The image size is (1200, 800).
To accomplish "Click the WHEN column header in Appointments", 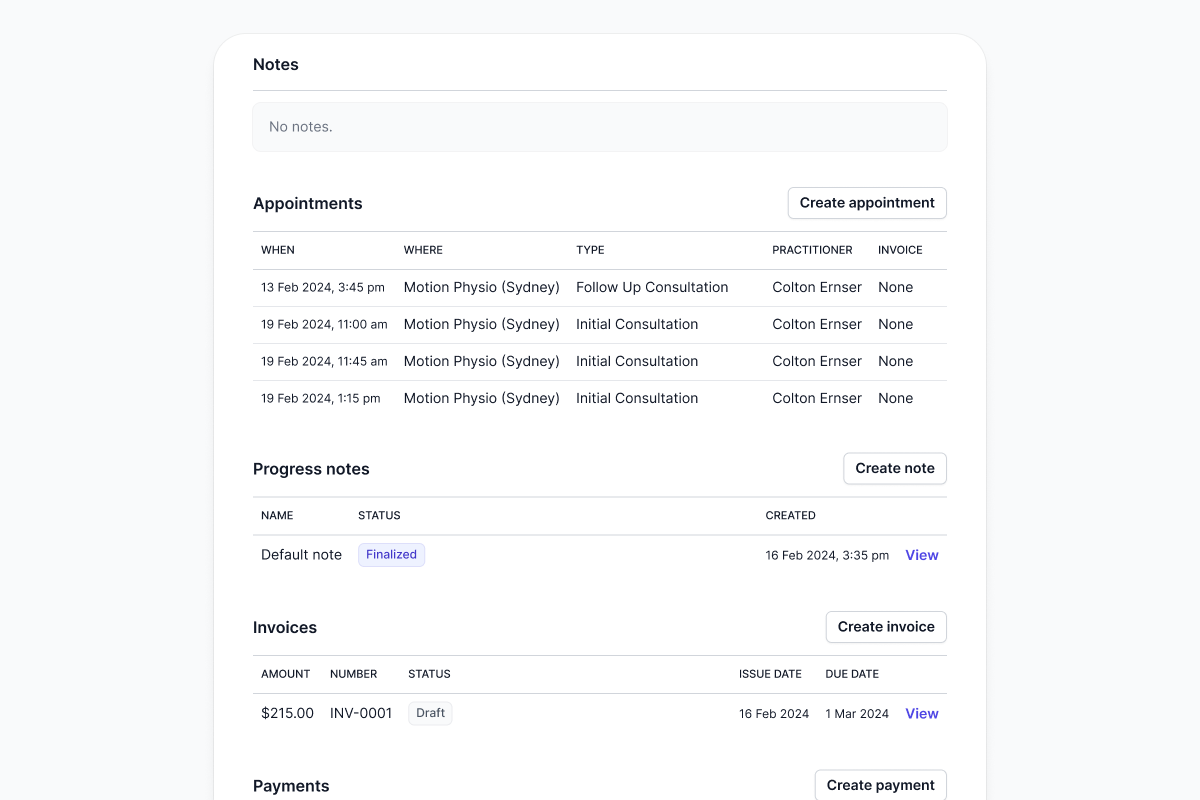I will coord(278,250).
